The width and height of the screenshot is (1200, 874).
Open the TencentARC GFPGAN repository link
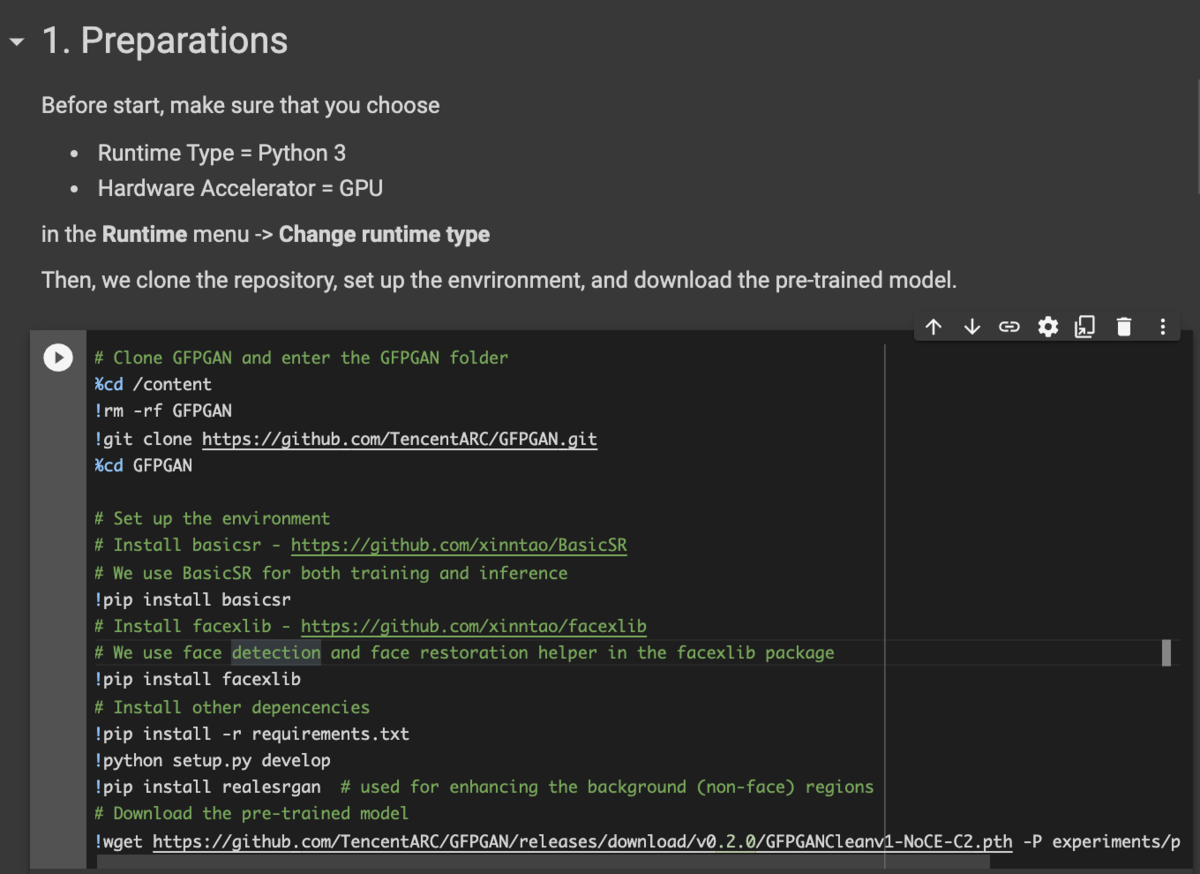398,438
